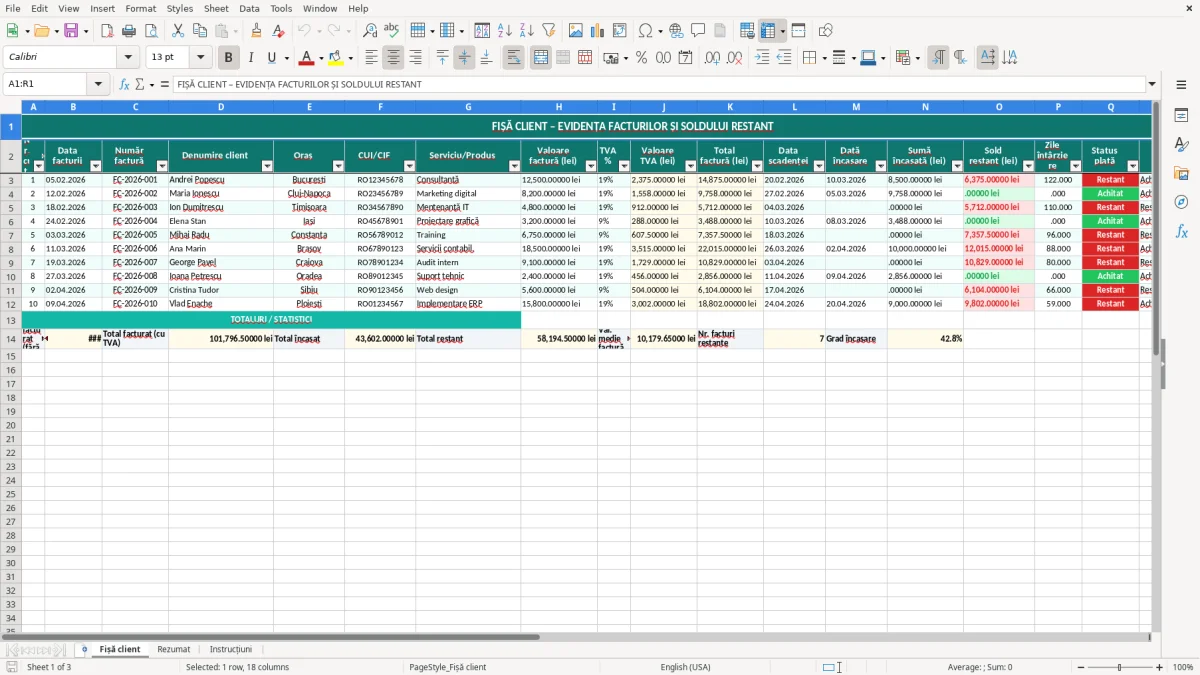Apply the red font color swatch
Viewport: 1200px width, 675px height.
click(x=307, y=58)
